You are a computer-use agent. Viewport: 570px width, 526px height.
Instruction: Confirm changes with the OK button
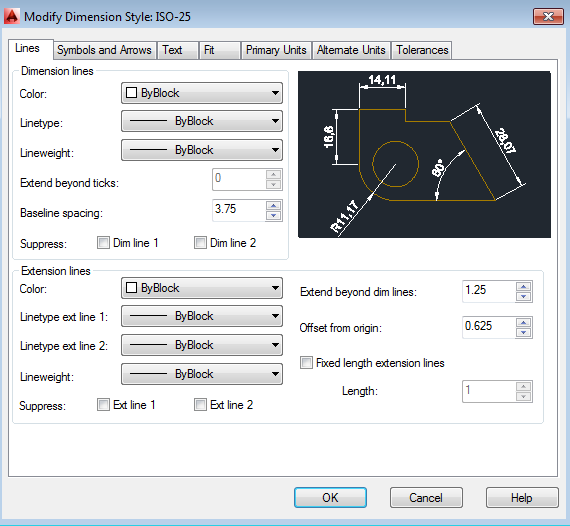330,497
